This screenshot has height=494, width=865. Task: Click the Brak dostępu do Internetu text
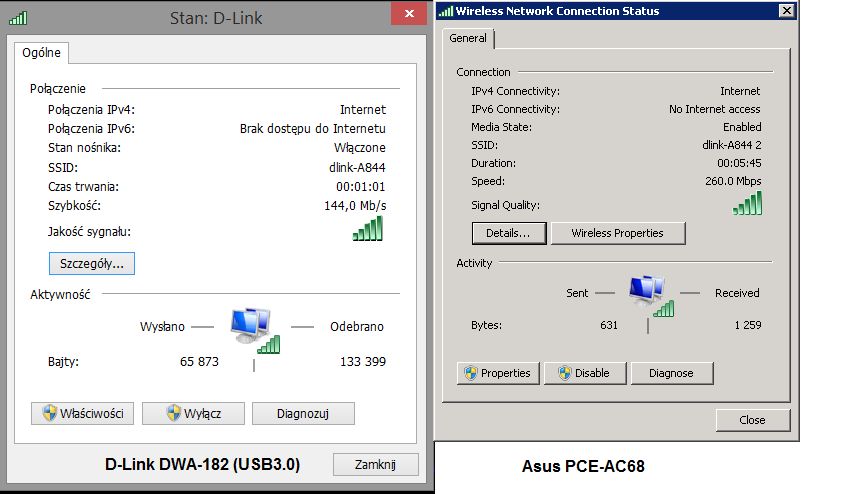click(313, 129)
